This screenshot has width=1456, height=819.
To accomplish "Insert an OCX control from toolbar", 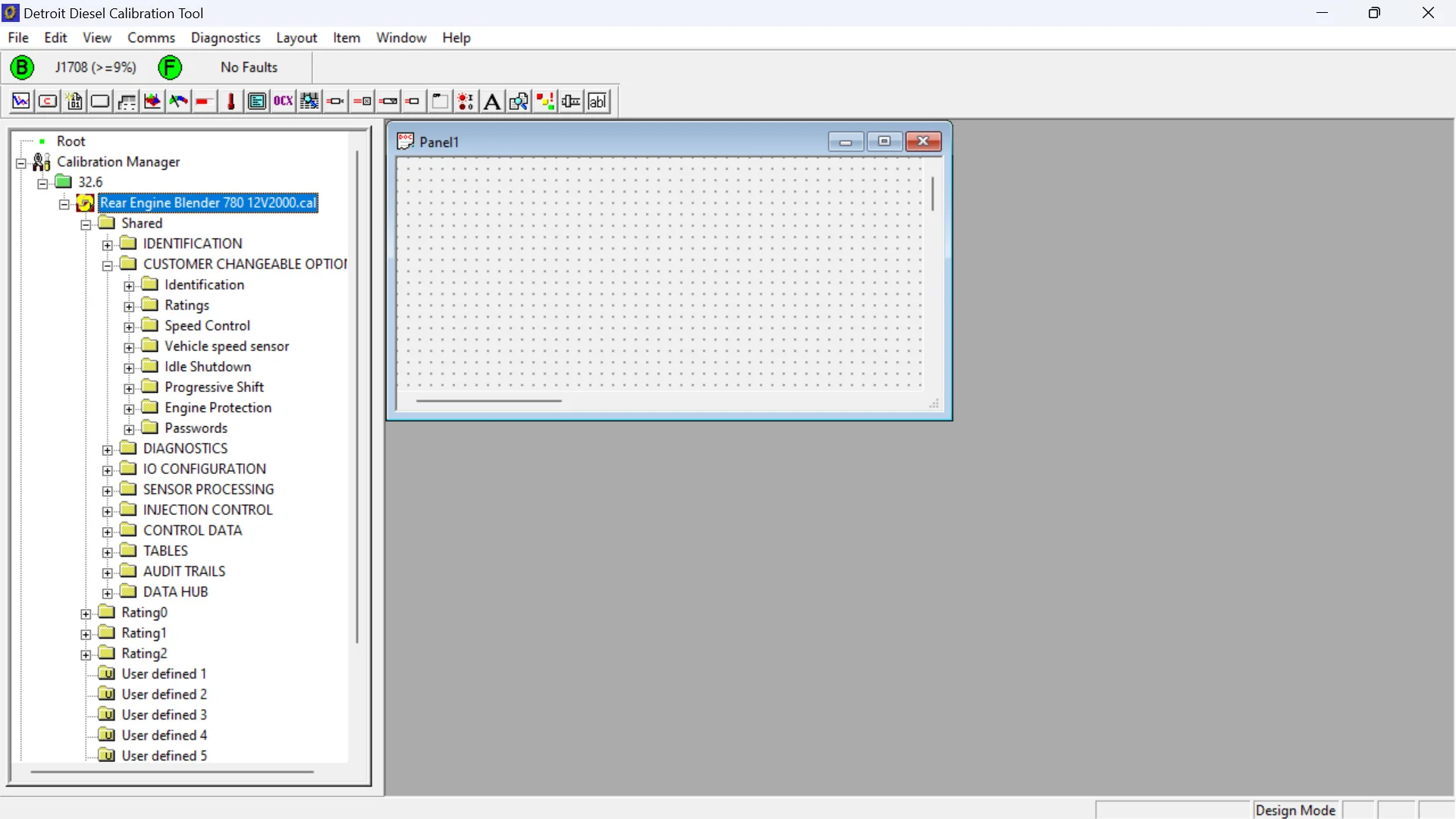I will 284,101.
